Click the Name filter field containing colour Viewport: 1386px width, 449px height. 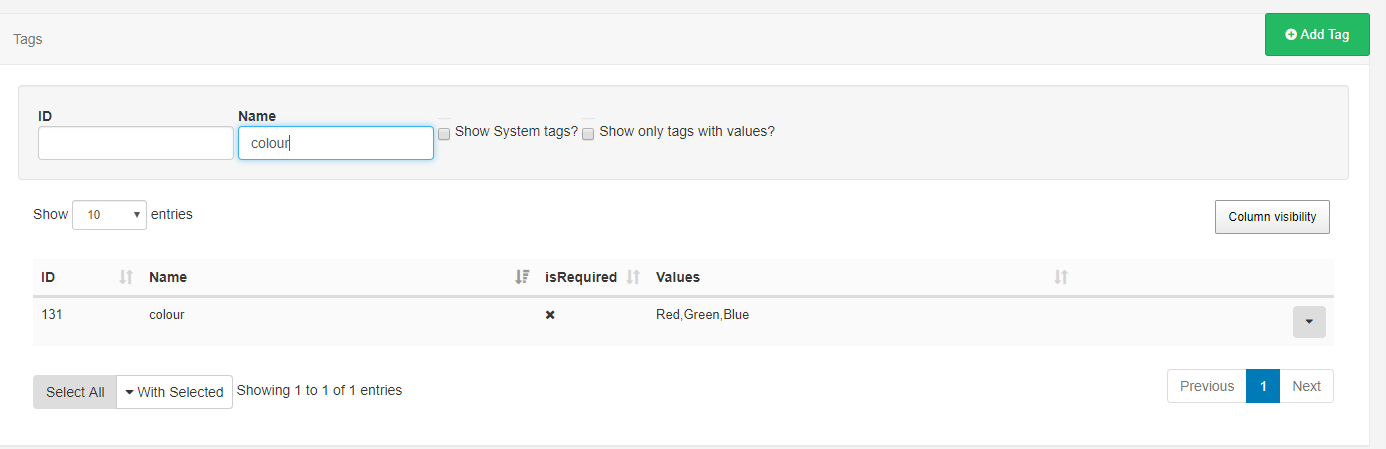coord(336,143)
